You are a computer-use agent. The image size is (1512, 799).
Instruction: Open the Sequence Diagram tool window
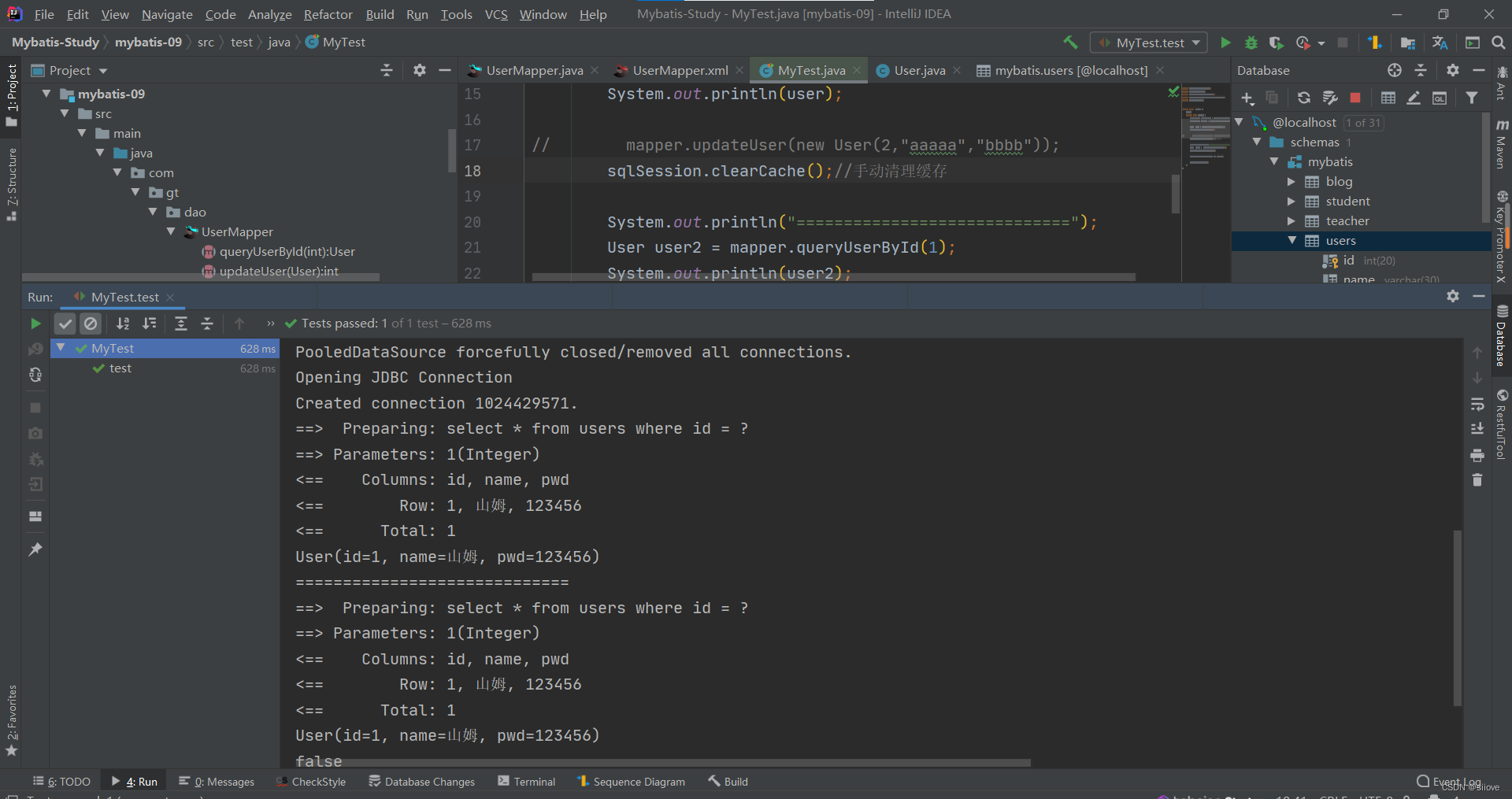pos(631,782)
